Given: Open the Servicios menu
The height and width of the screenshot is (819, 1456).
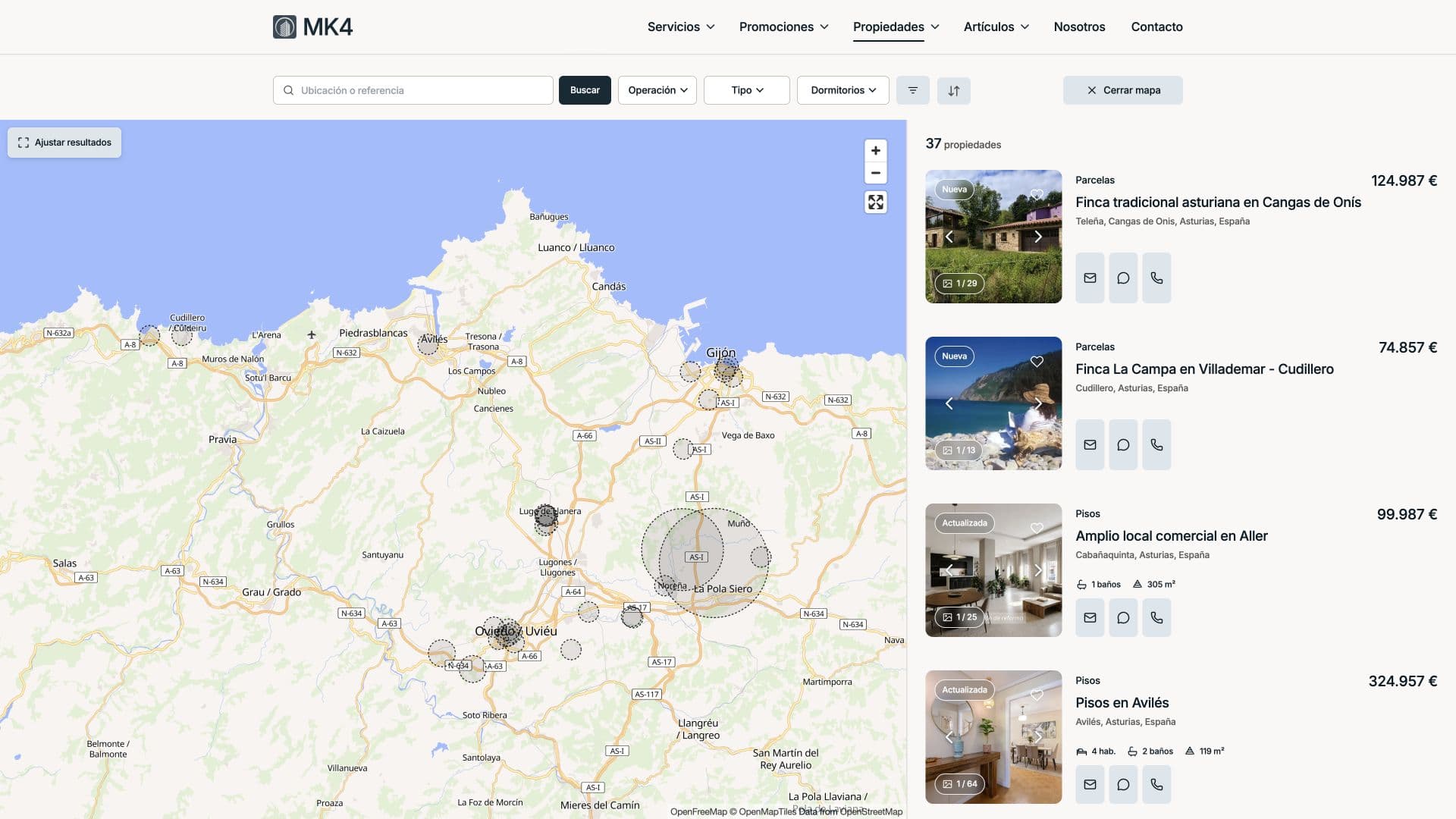Looking at the screenshot, I should (680, 27).
